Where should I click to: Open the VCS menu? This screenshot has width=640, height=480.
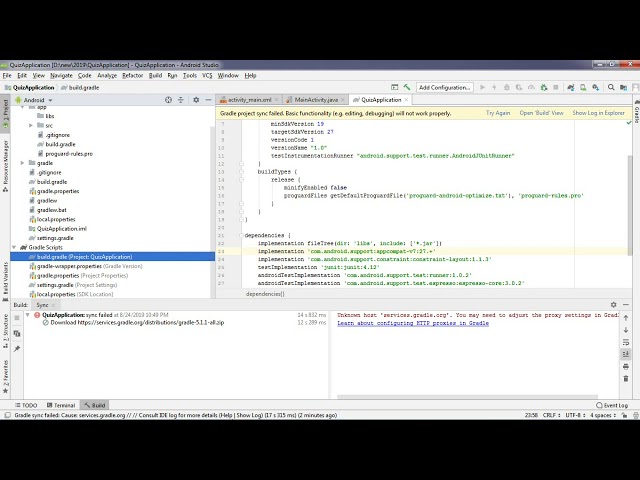coord(207,76)
